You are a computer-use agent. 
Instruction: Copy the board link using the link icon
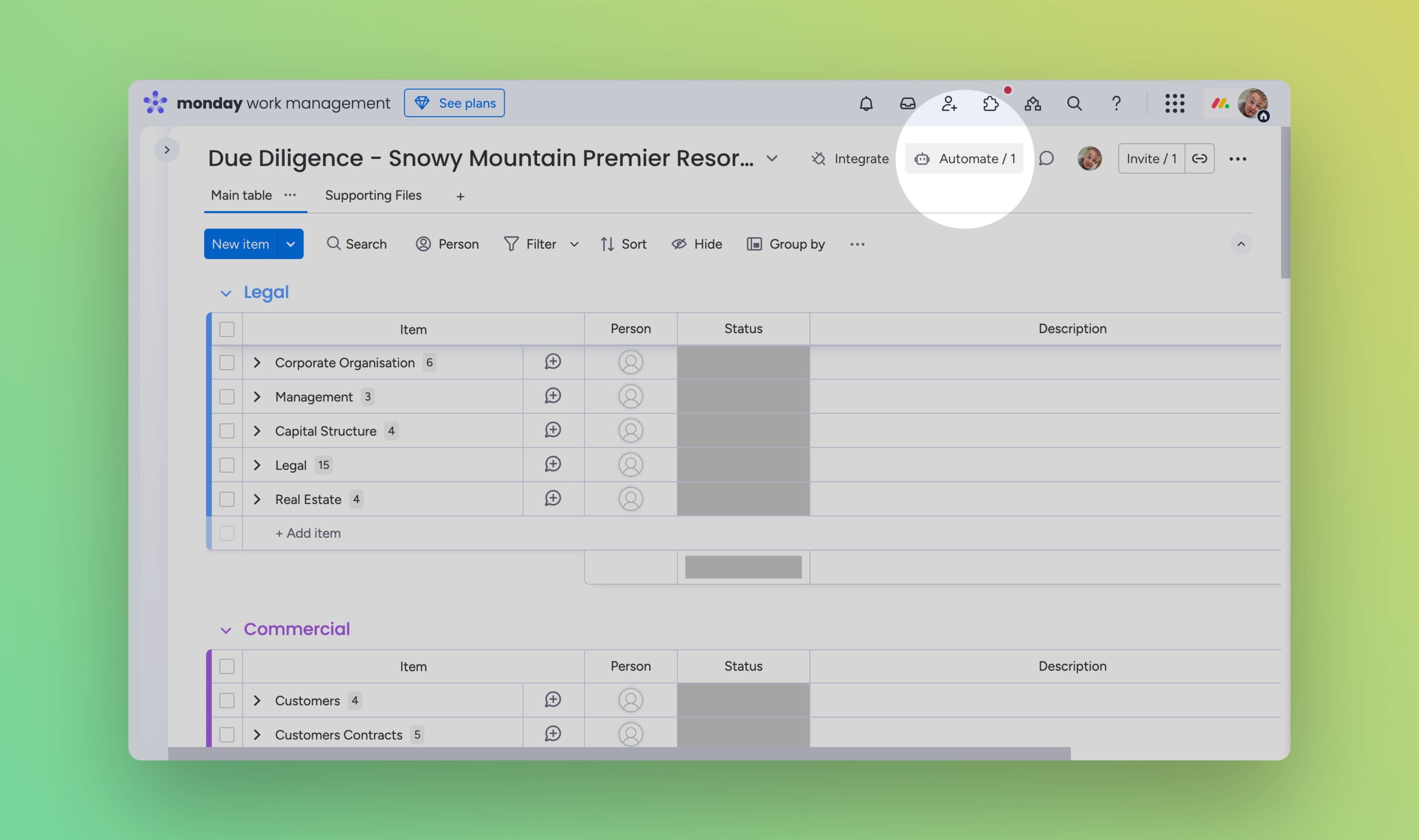point(1199,158)
